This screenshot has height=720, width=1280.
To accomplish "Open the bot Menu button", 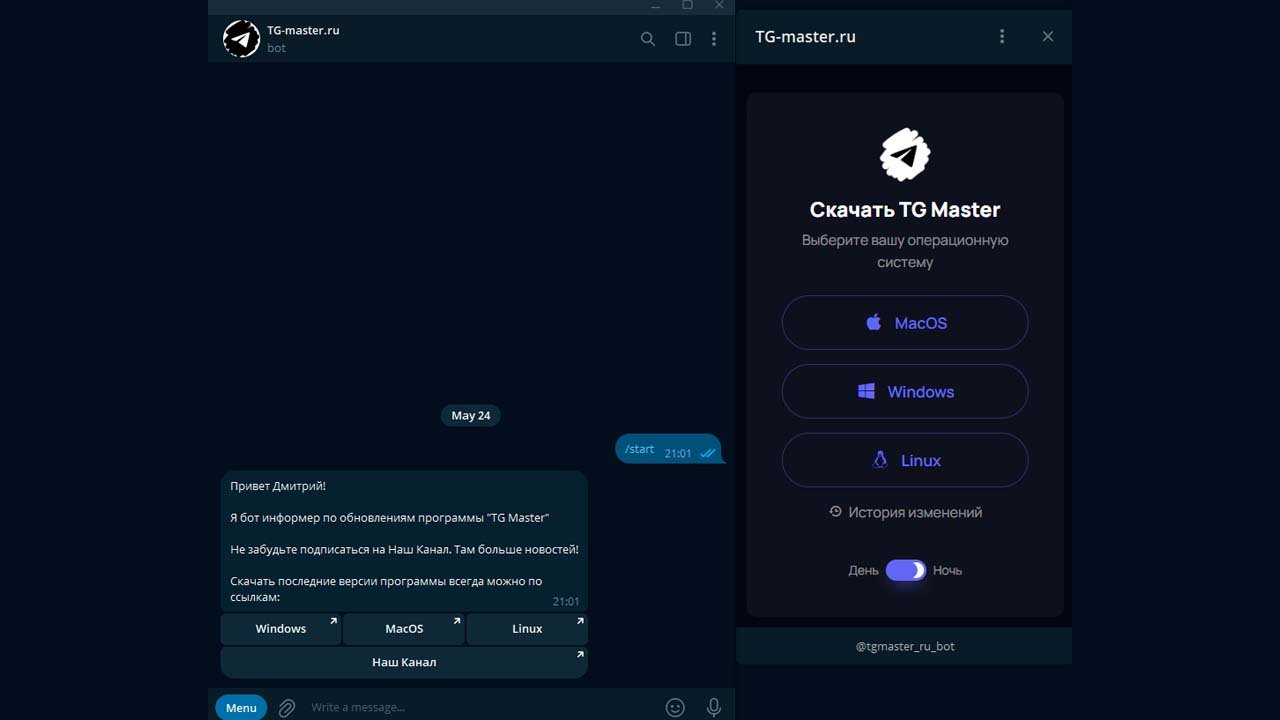I will 241,707.
